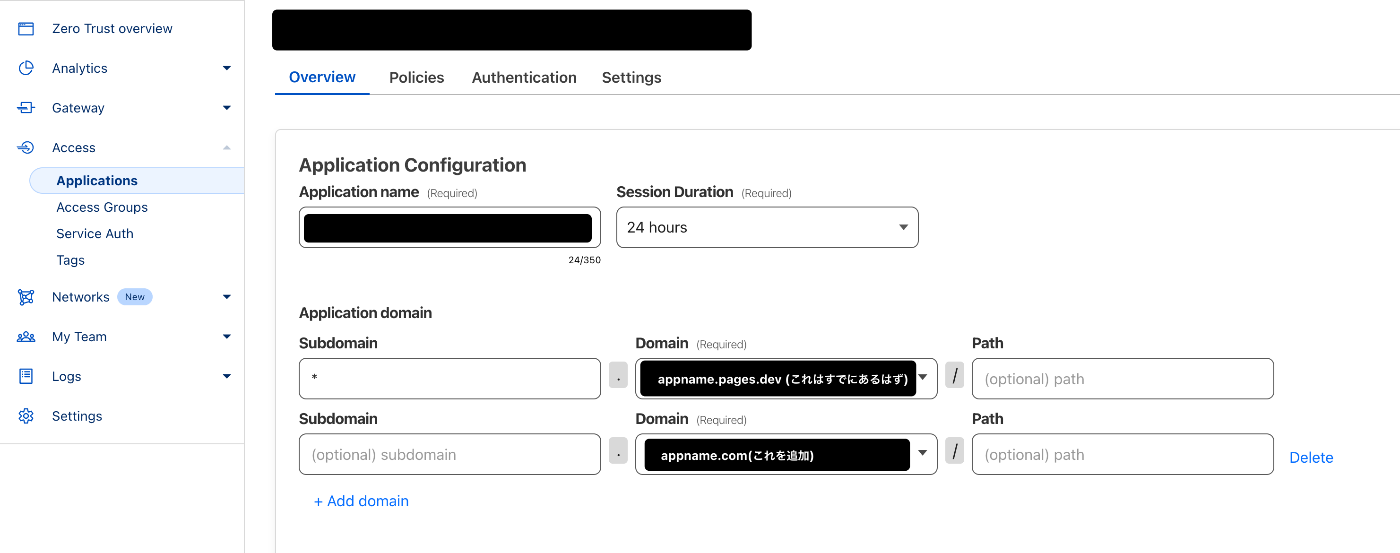Click the first Subdomain field containing asterisk
Screen dimensions: 1400x553
[x=450, y=378]
